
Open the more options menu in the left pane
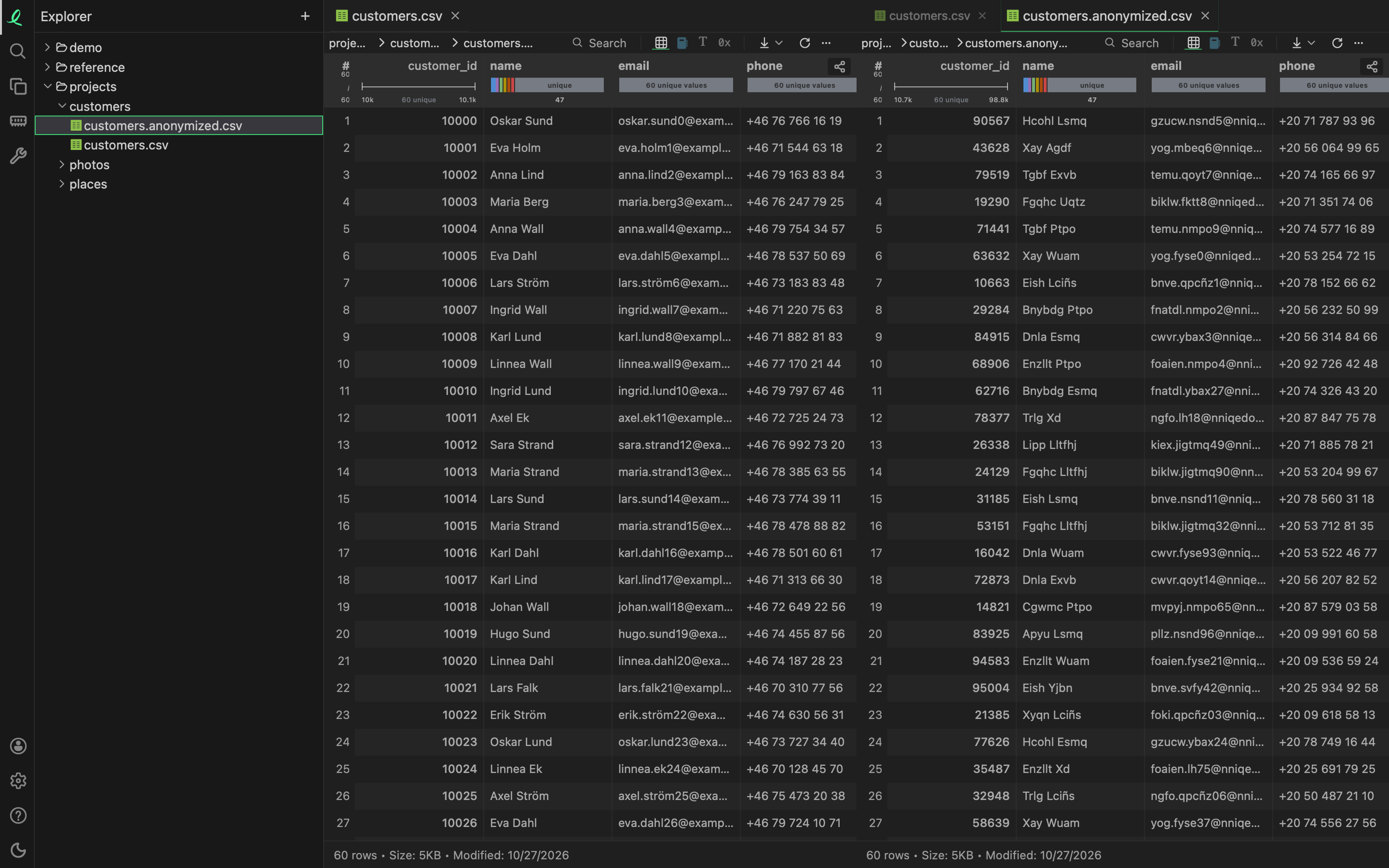tap(826, 42)
